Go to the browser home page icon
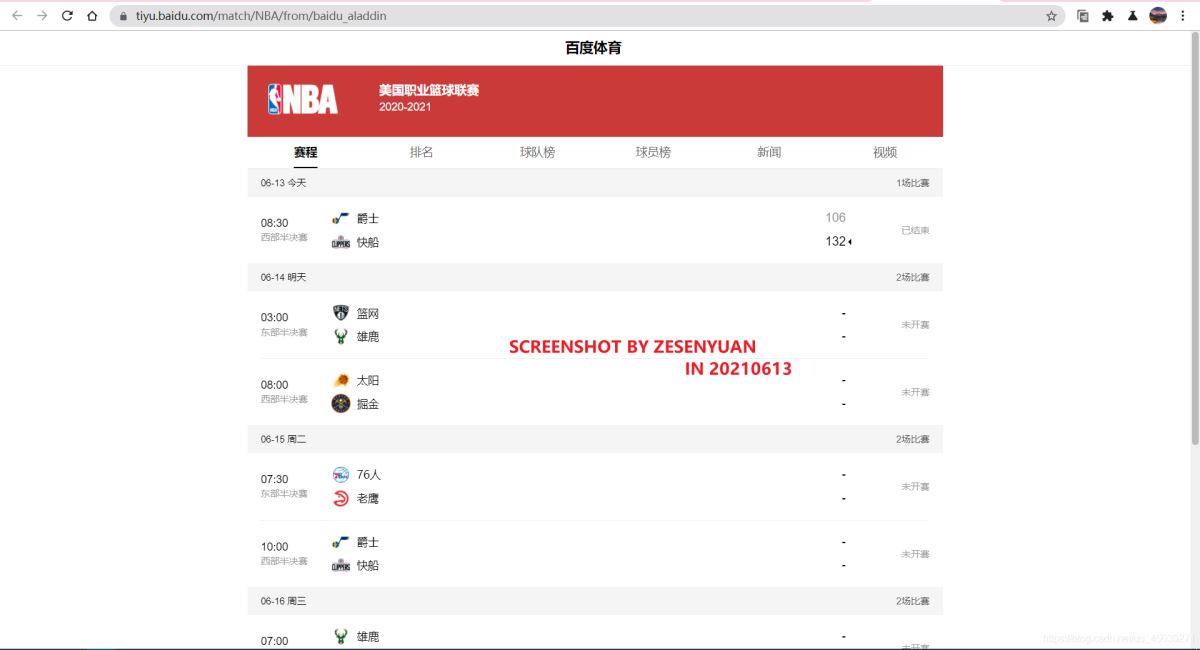 tap(92, 16)
